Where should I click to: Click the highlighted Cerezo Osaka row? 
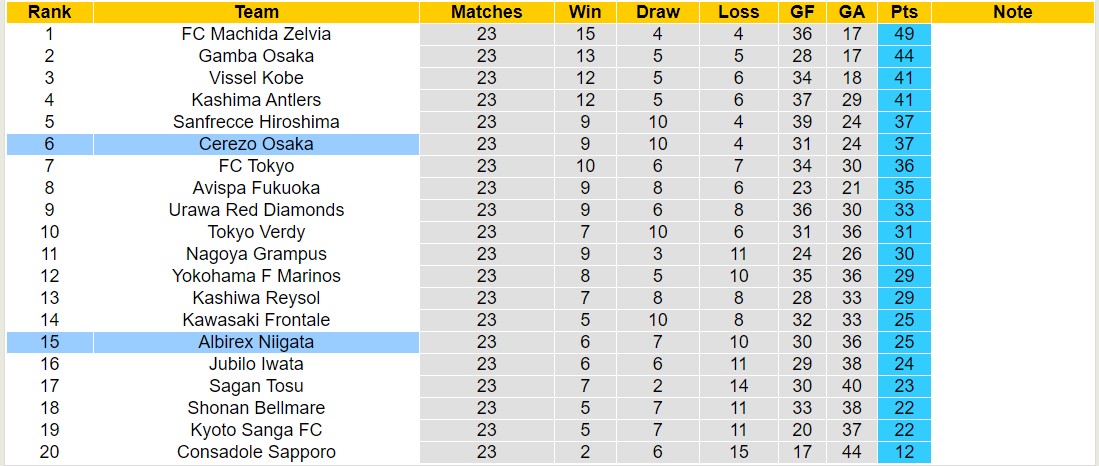point(256,144)
